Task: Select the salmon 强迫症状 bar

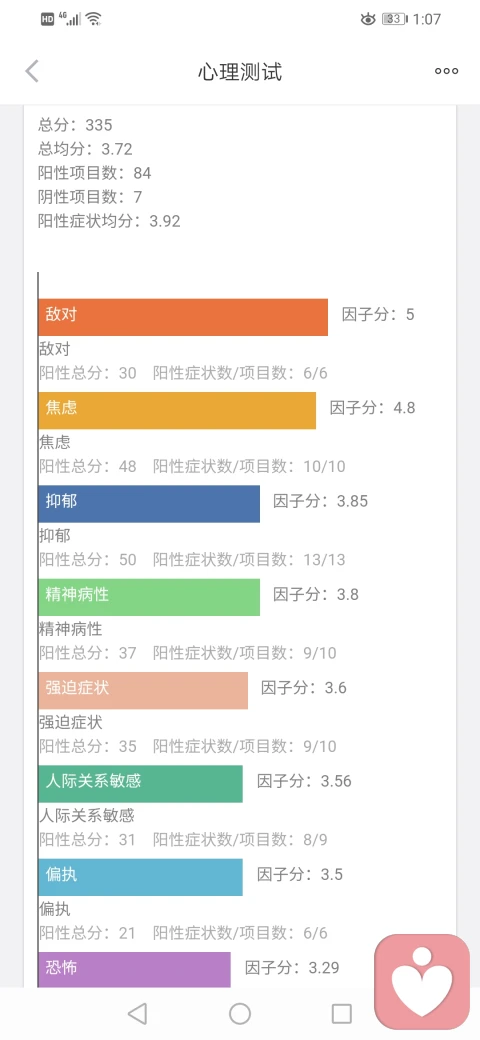Action: pyautogui.click(x=143, y=690)
